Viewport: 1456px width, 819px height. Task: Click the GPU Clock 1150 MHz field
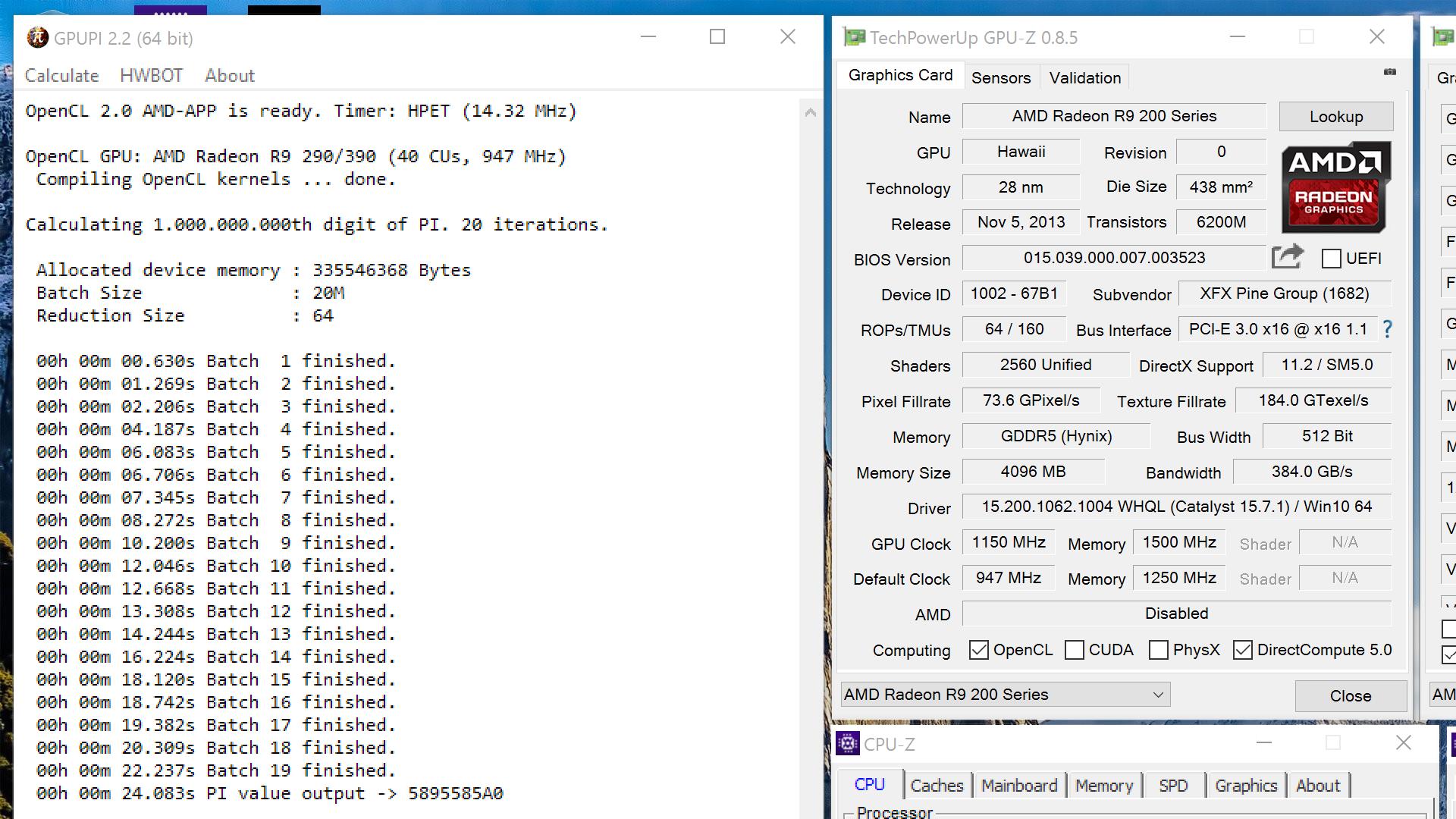(1009, 542)
